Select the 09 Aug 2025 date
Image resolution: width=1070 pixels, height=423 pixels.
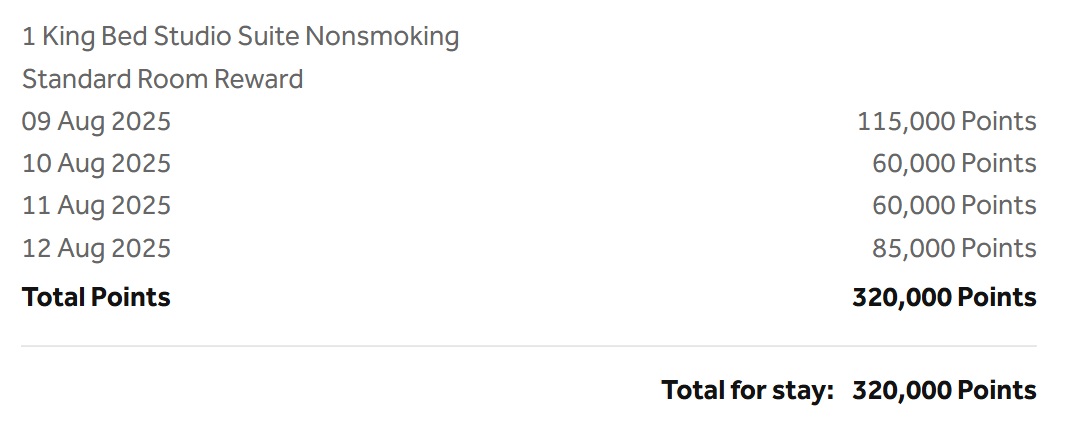pos(96,122)
